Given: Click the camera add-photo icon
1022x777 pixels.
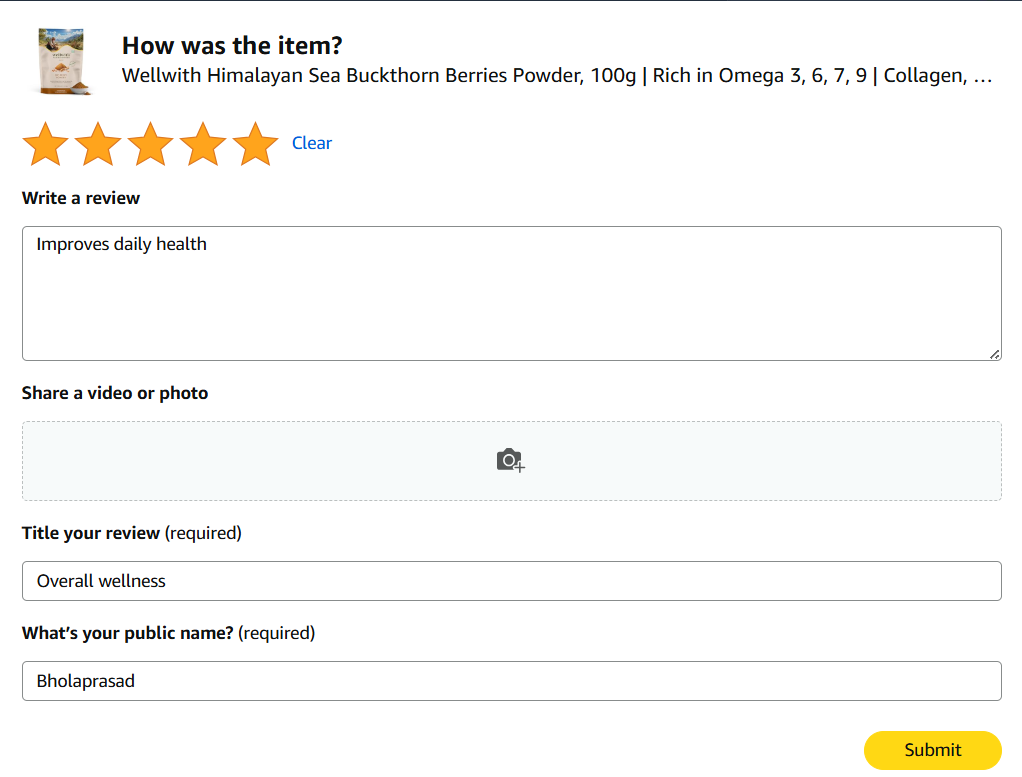Looking at the screenshot, I should point(511,460).
